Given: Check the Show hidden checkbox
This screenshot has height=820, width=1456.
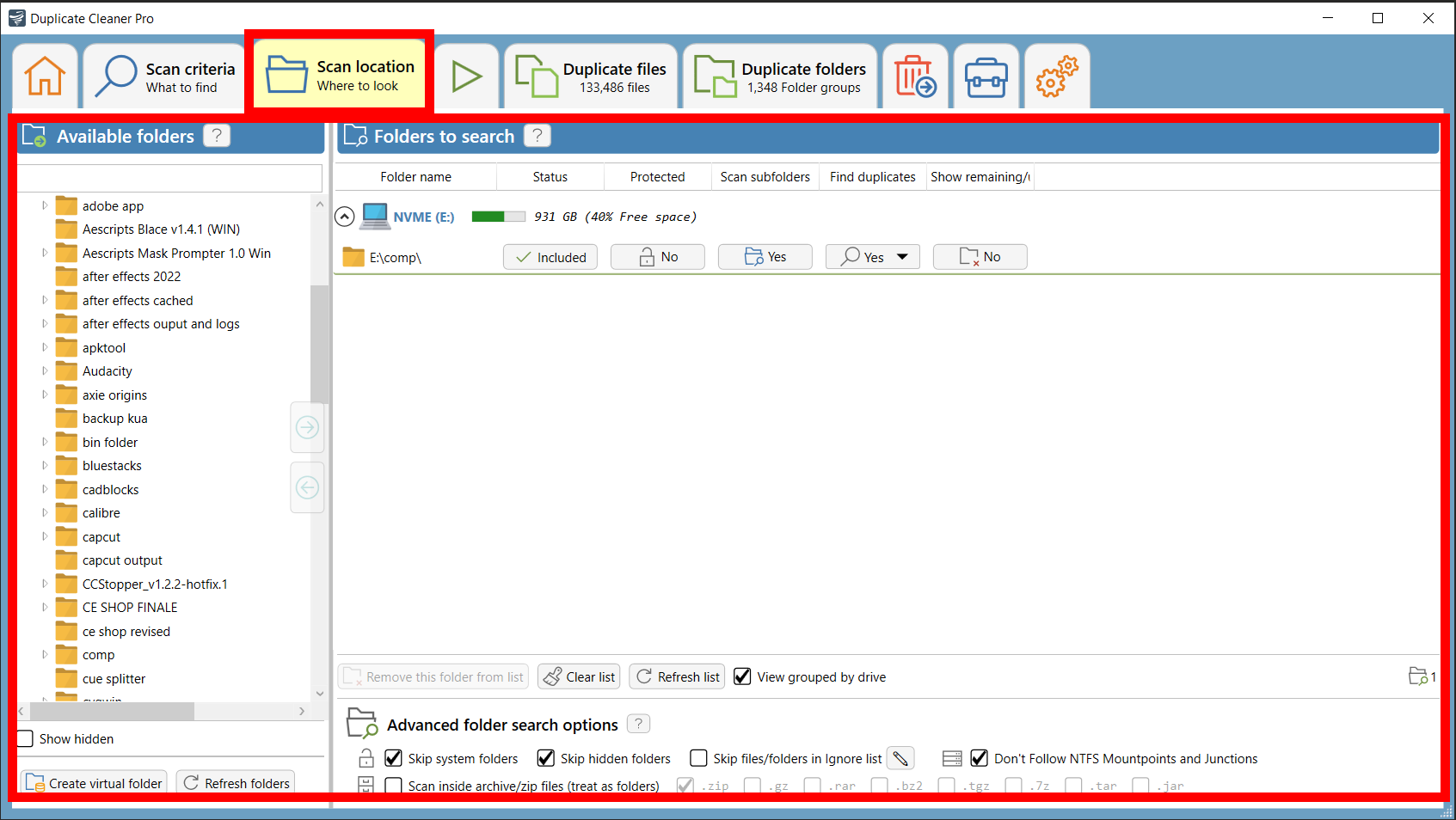Looking at the screenshot, I should pyautogui.click(x=27, y=738).
